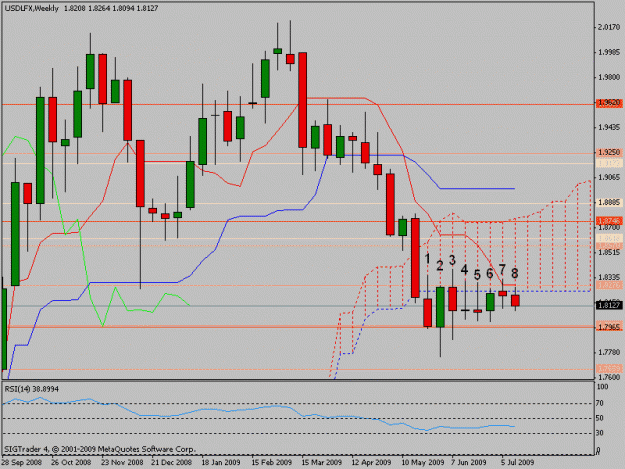The image size is (625, 469).
Task: Click the 2.0170 price axis label
Action: click(x=609, y=27)
